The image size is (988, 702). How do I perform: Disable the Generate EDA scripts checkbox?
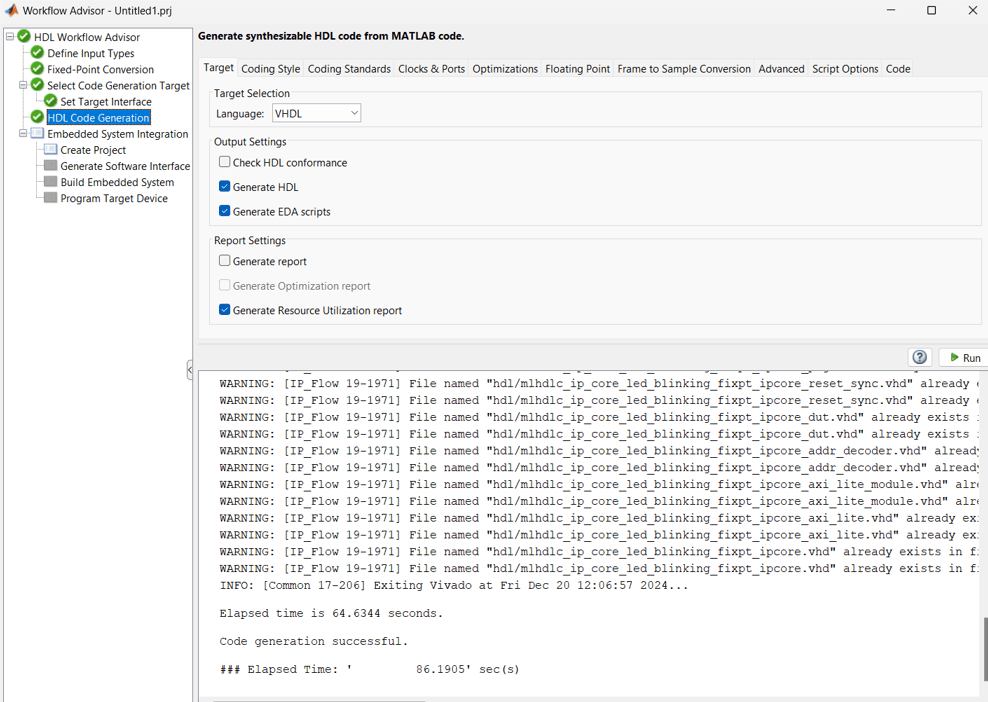click(x=225, y=211)
